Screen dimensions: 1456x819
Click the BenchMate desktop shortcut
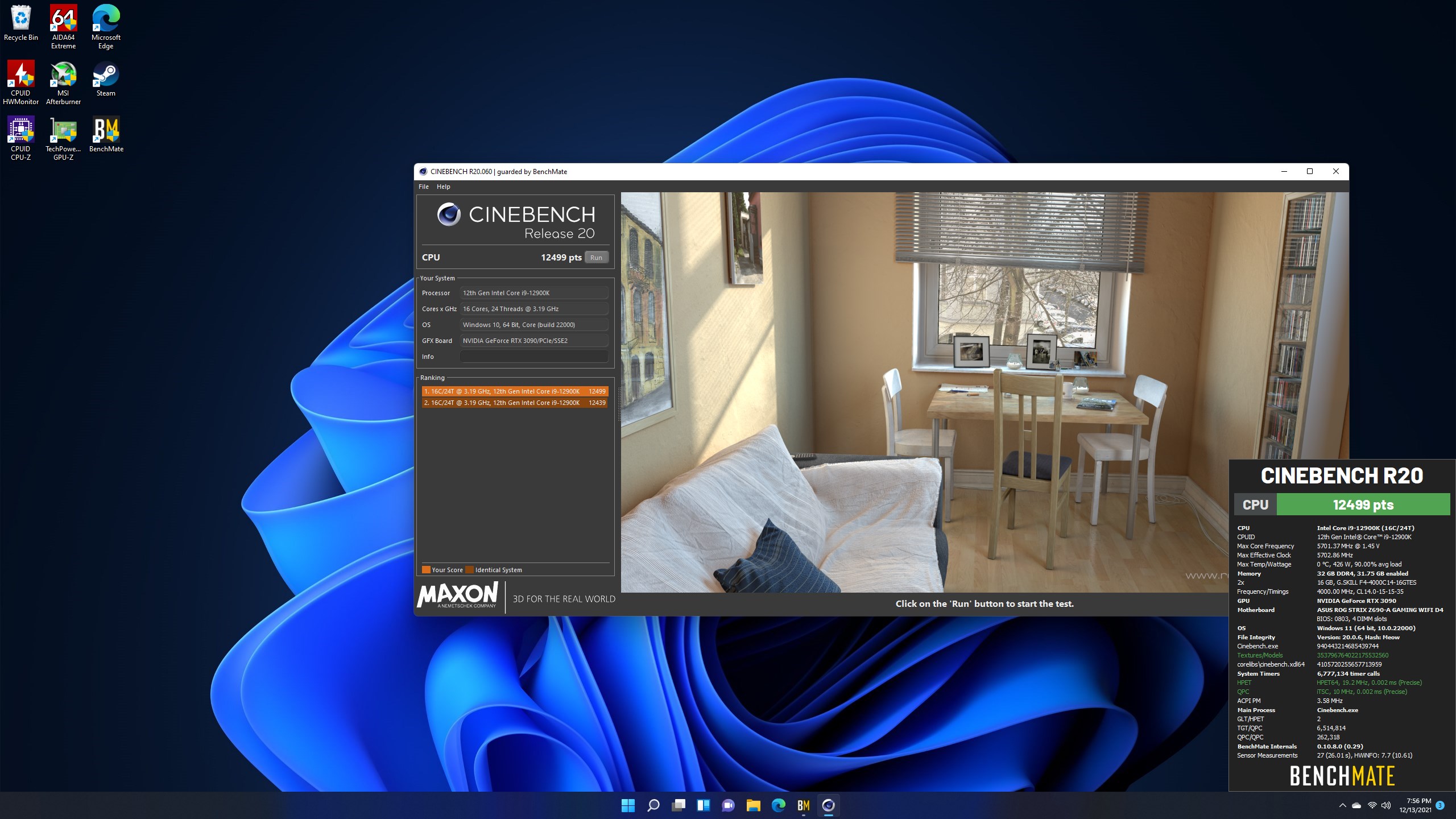pyautogui.click(x=106, y=134)
